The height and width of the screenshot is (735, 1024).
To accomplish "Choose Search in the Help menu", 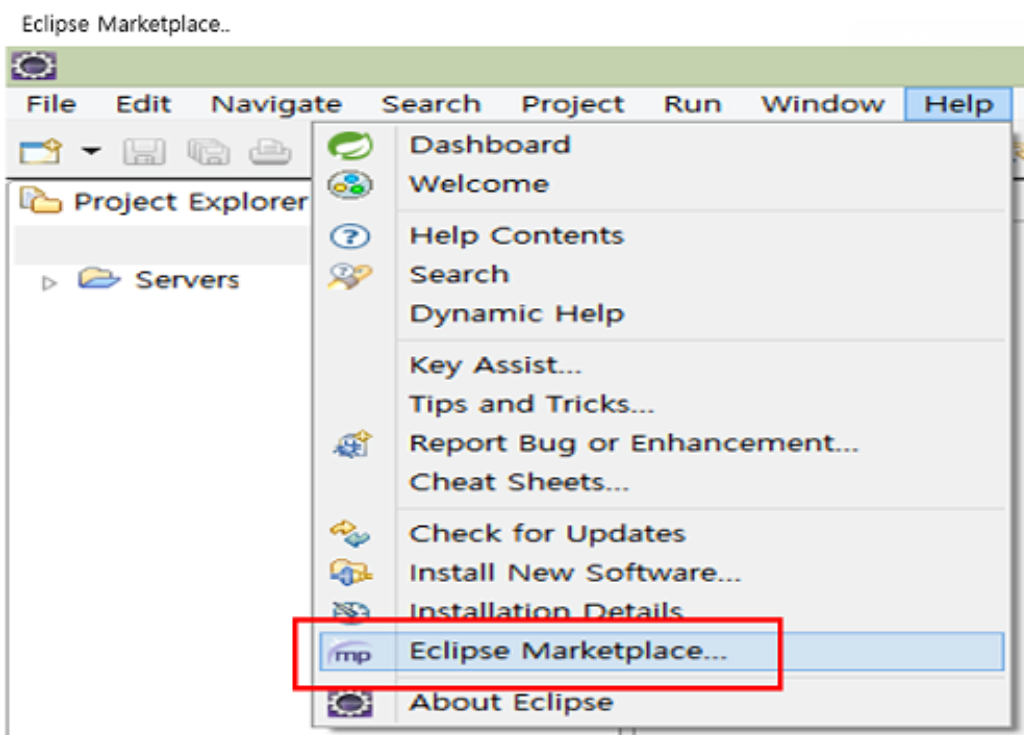I will coord(662,274).
